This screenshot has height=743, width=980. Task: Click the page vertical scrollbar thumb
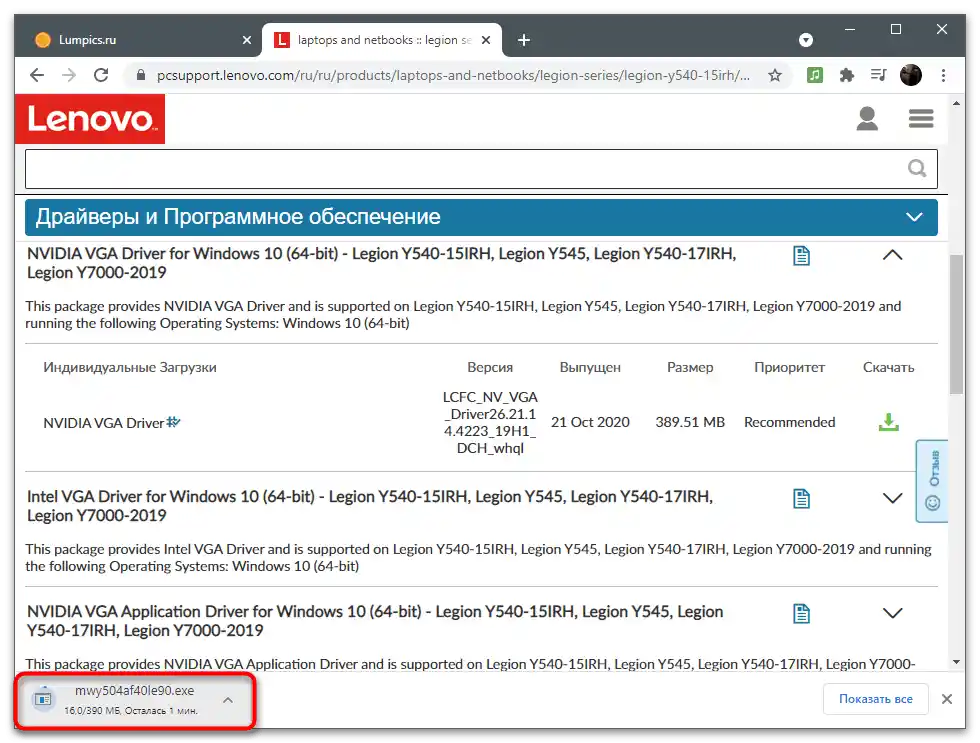(x=956, y=325)
